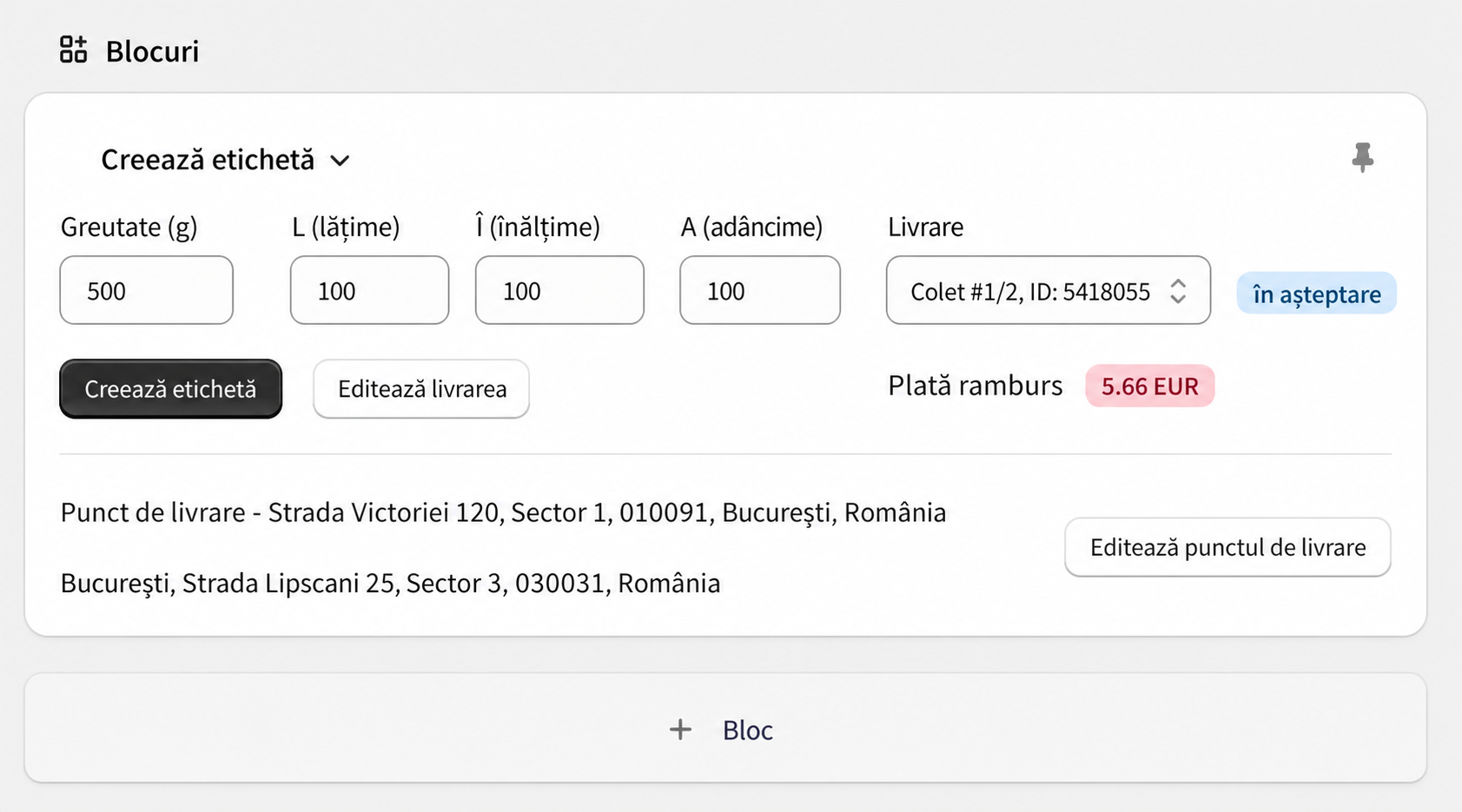1462x812 pixels.
Task: Click Editează punctul de livrare button
Action: pyautogui.click(x=1227, y=547)
